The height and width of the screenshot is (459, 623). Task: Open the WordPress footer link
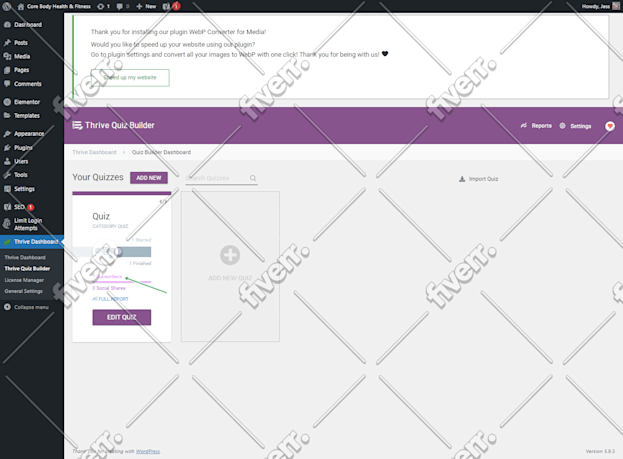[148, 451]
